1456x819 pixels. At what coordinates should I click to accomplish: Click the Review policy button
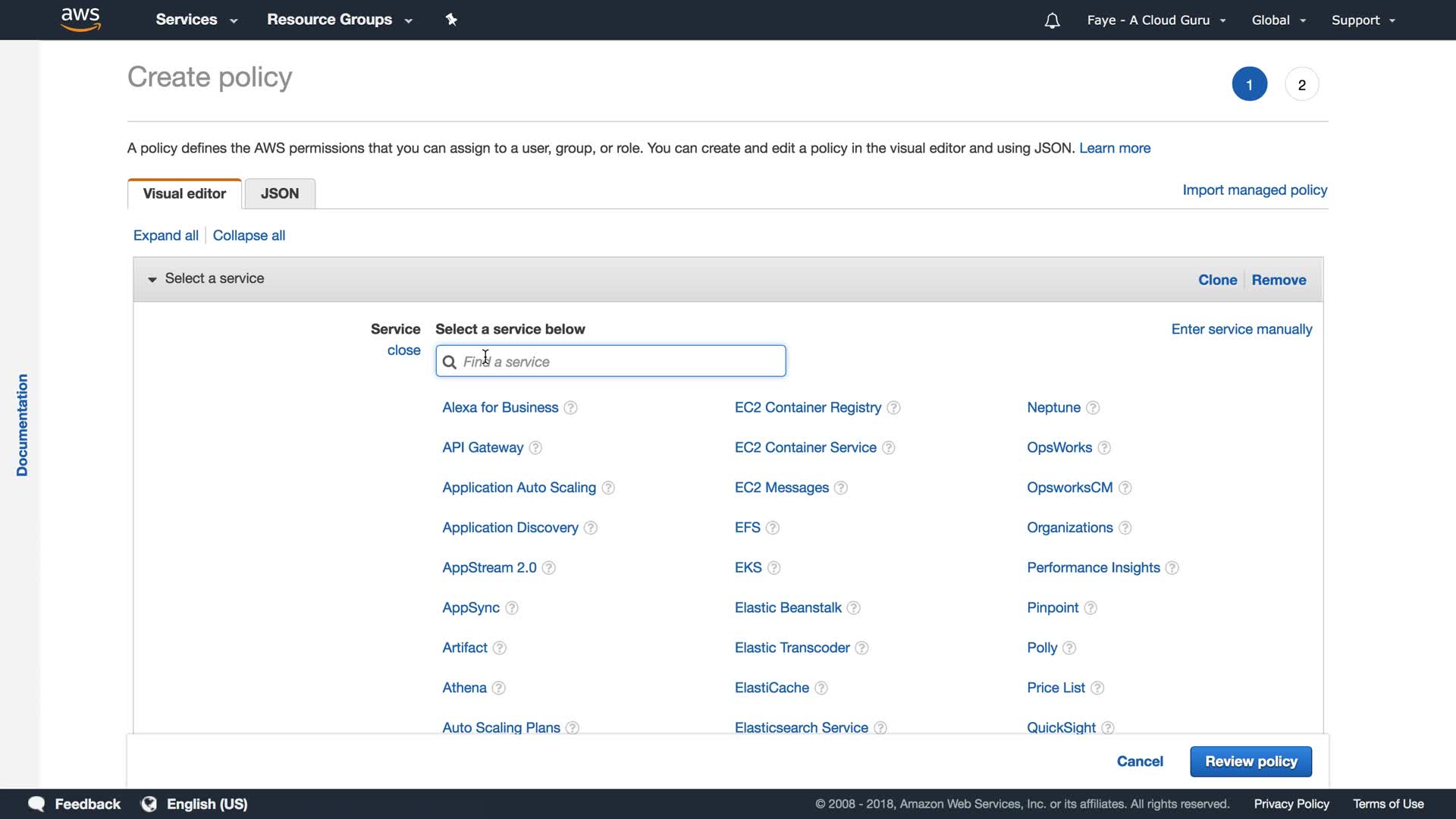[x=1250, y=761]
